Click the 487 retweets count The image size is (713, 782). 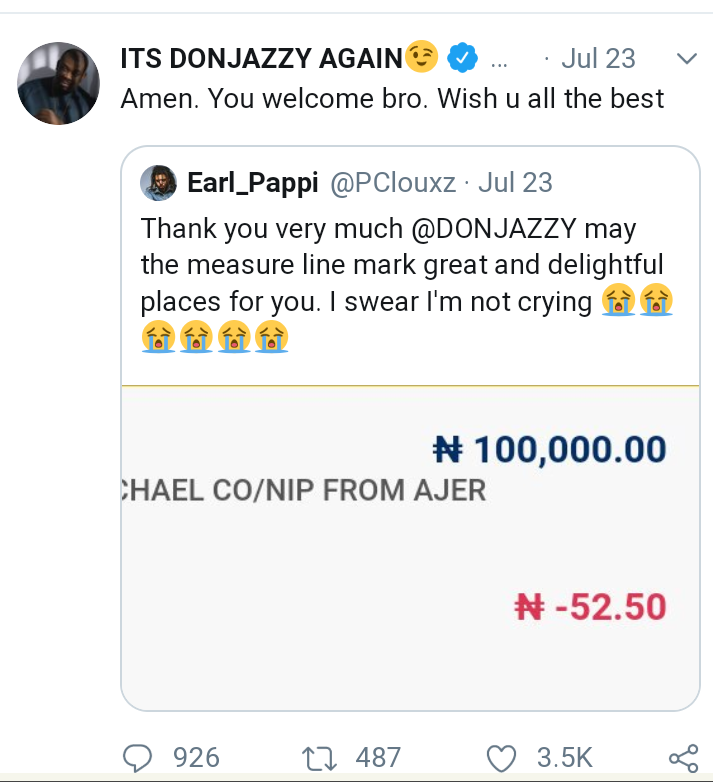[x=378, y=757]
